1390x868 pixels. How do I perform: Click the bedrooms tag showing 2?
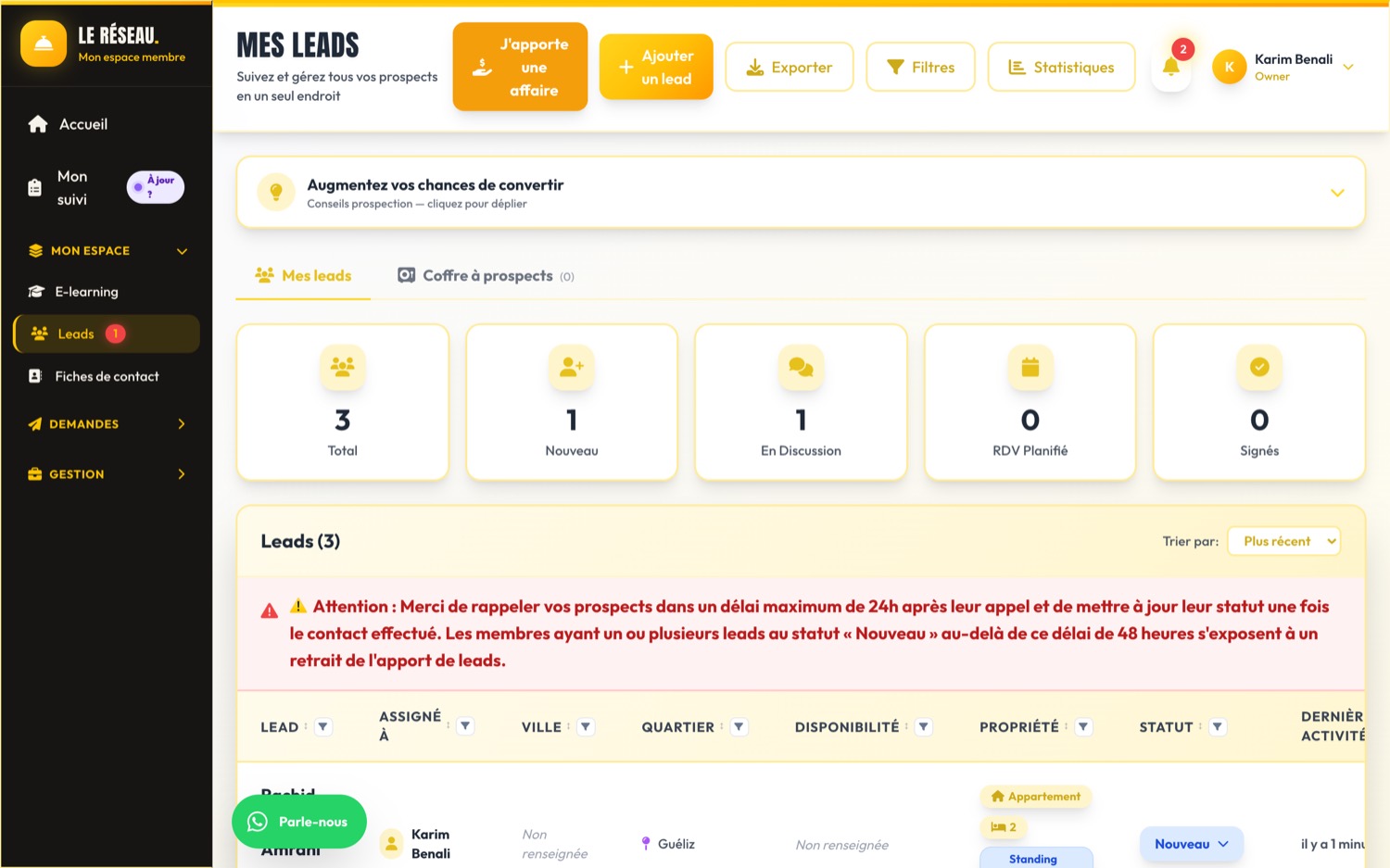1004,827
